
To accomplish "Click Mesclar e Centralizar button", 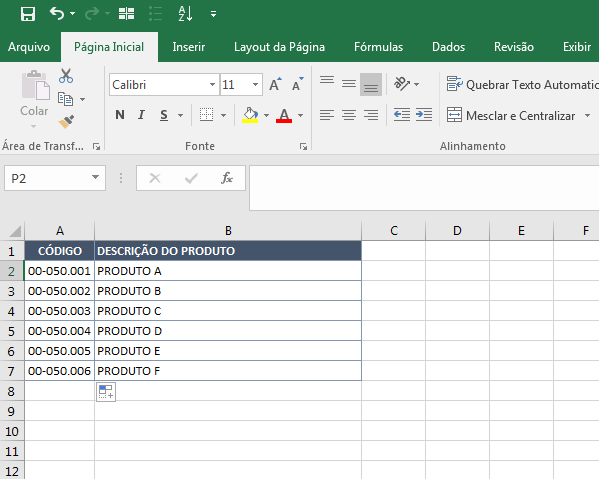I will (x=510, y=115).
